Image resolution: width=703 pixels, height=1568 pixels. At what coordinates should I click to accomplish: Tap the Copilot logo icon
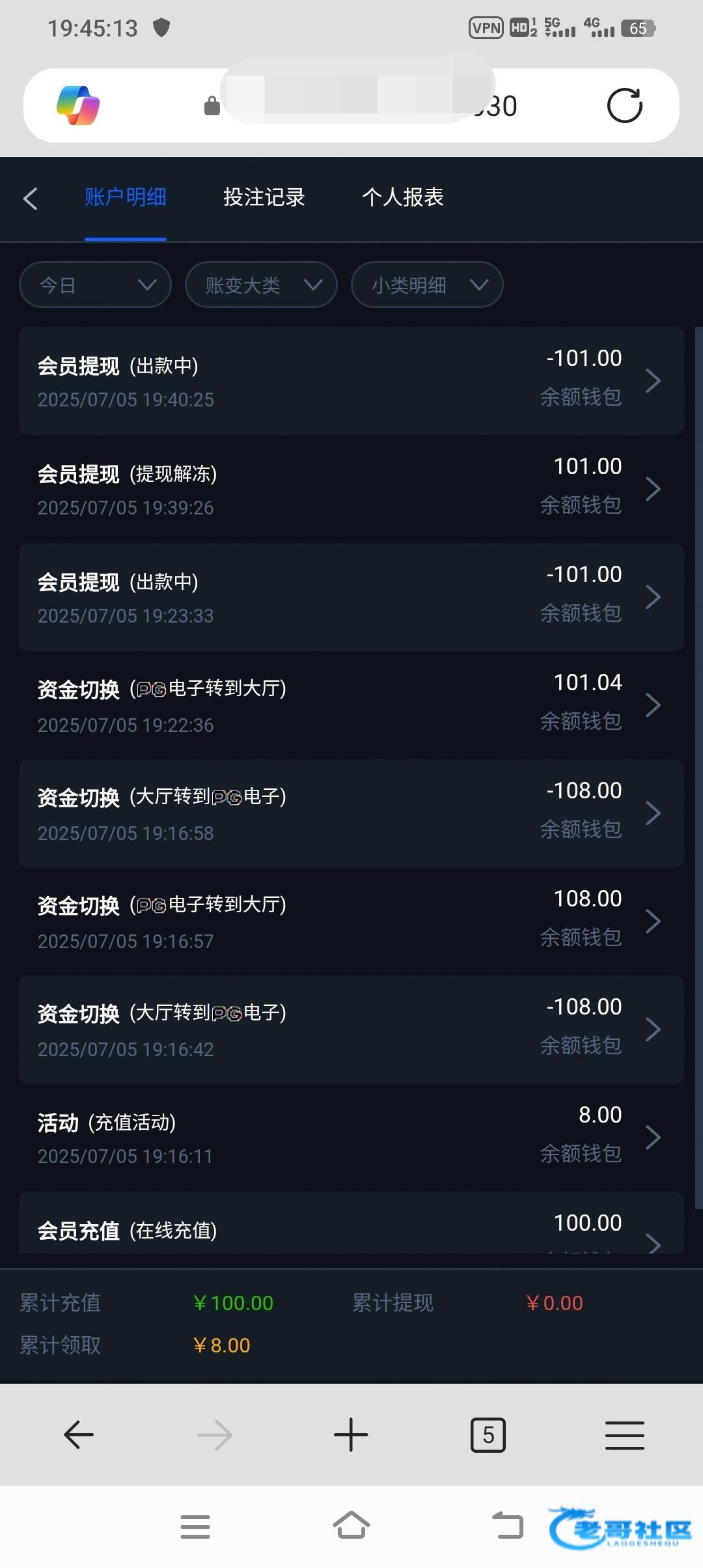(x=78, y=105)
